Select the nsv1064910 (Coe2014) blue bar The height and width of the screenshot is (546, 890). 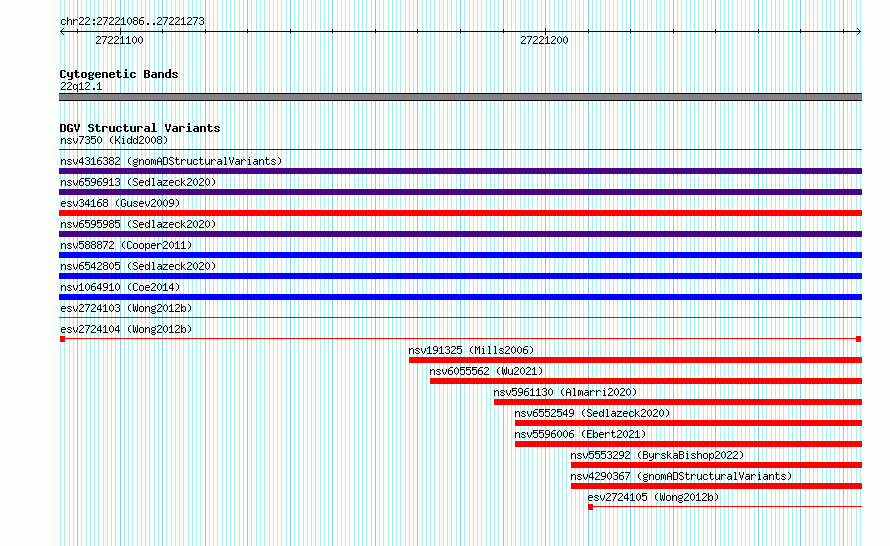click(460, 297)
